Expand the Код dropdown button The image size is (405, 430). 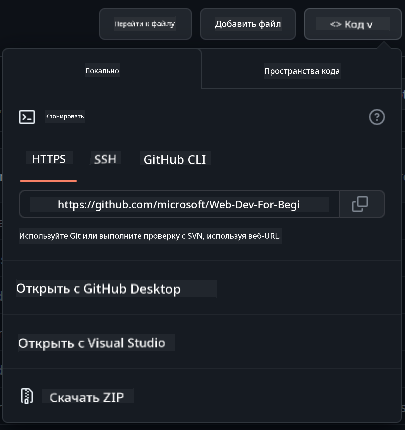pyautogui.click(x=353, y=24)
